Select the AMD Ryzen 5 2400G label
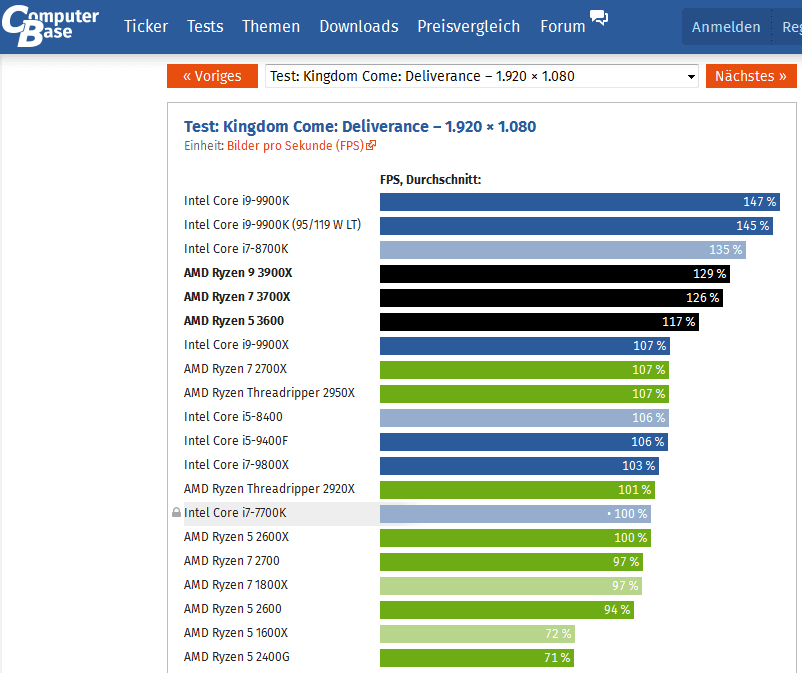Viewport: 802px width, 673px height. [237, 657]
